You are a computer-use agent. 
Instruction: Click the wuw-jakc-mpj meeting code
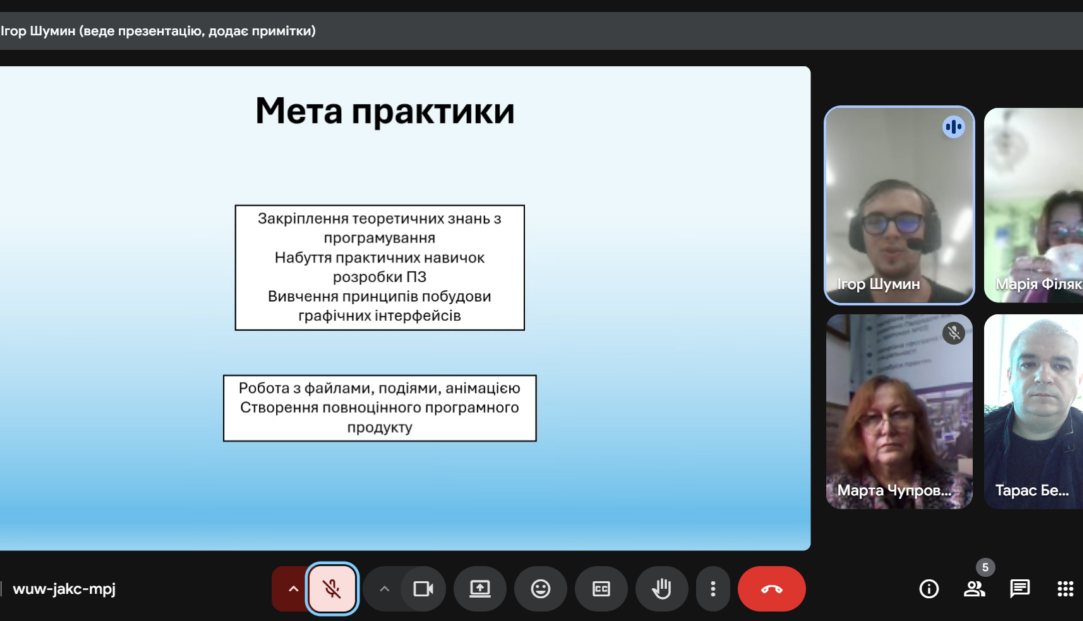click(x=64, y=589)
